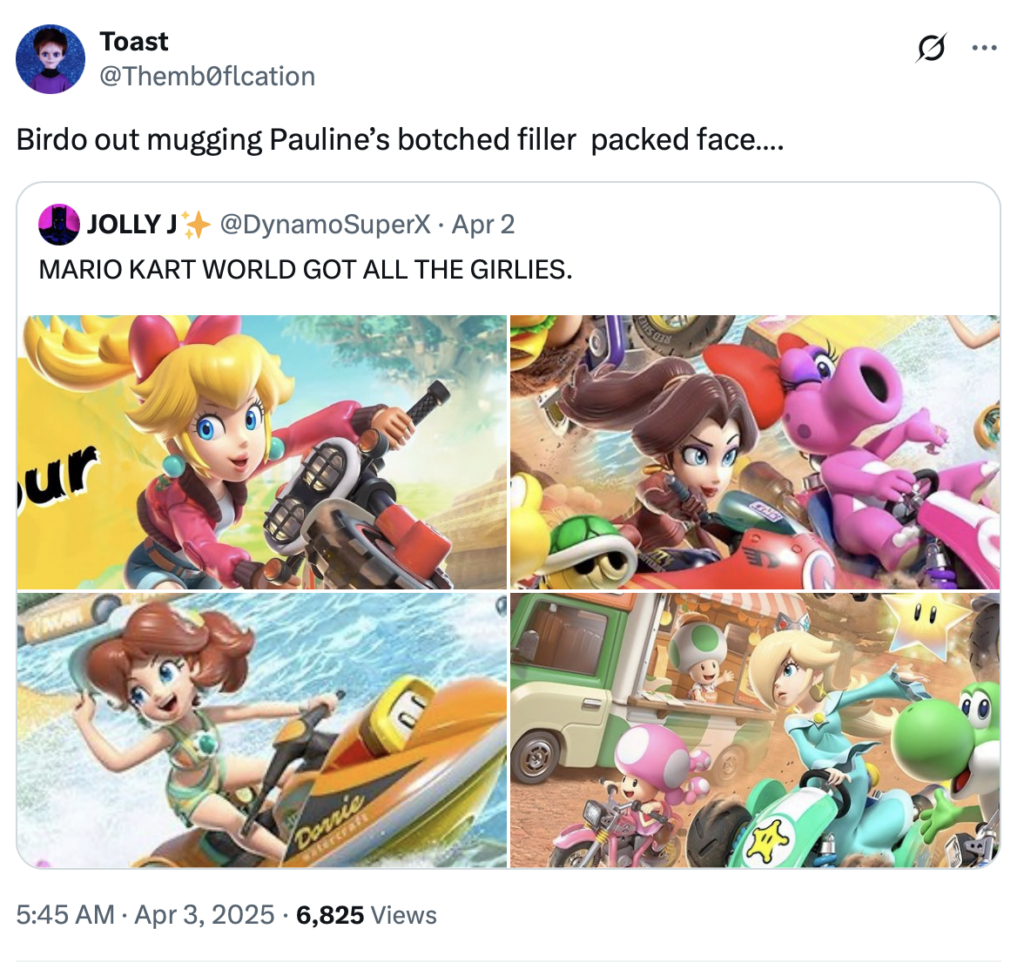Screen dimensions: 1024x969
Task: Click the quoted JOLLY J post
Action: click(512, 530)
